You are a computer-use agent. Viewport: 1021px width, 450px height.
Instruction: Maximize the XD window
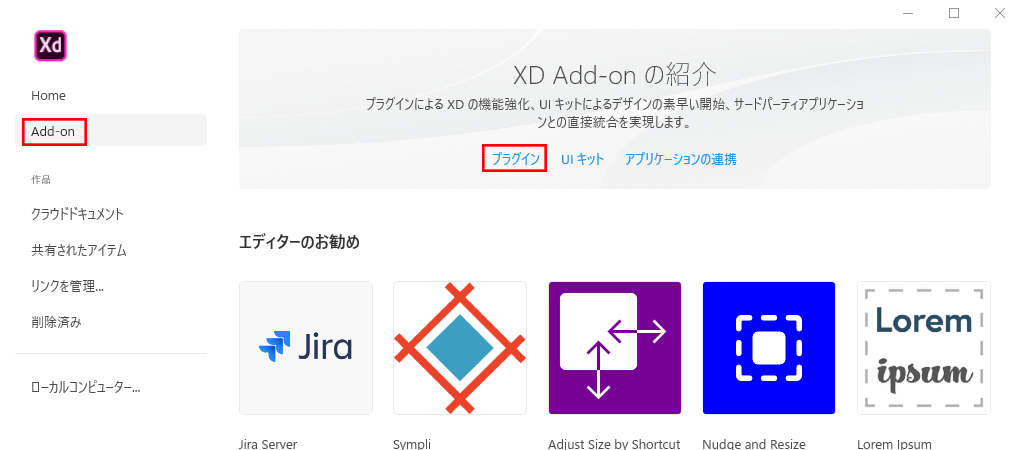click(x=954, y=12)
